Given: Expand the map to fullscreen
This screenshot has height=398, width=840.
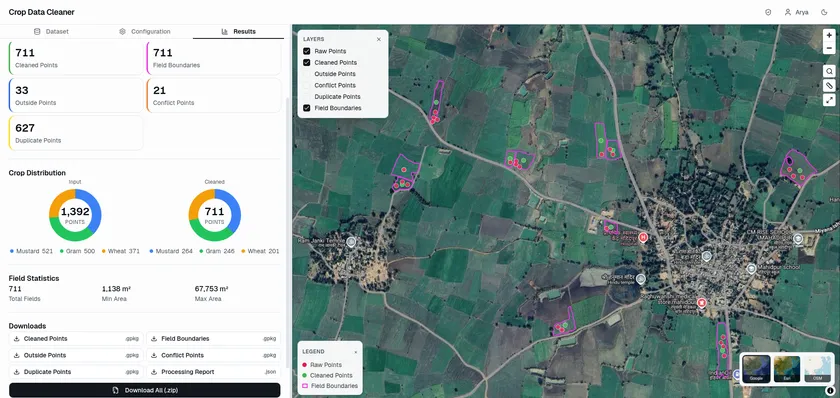Looking at the screenshot, I should point(829,100).
